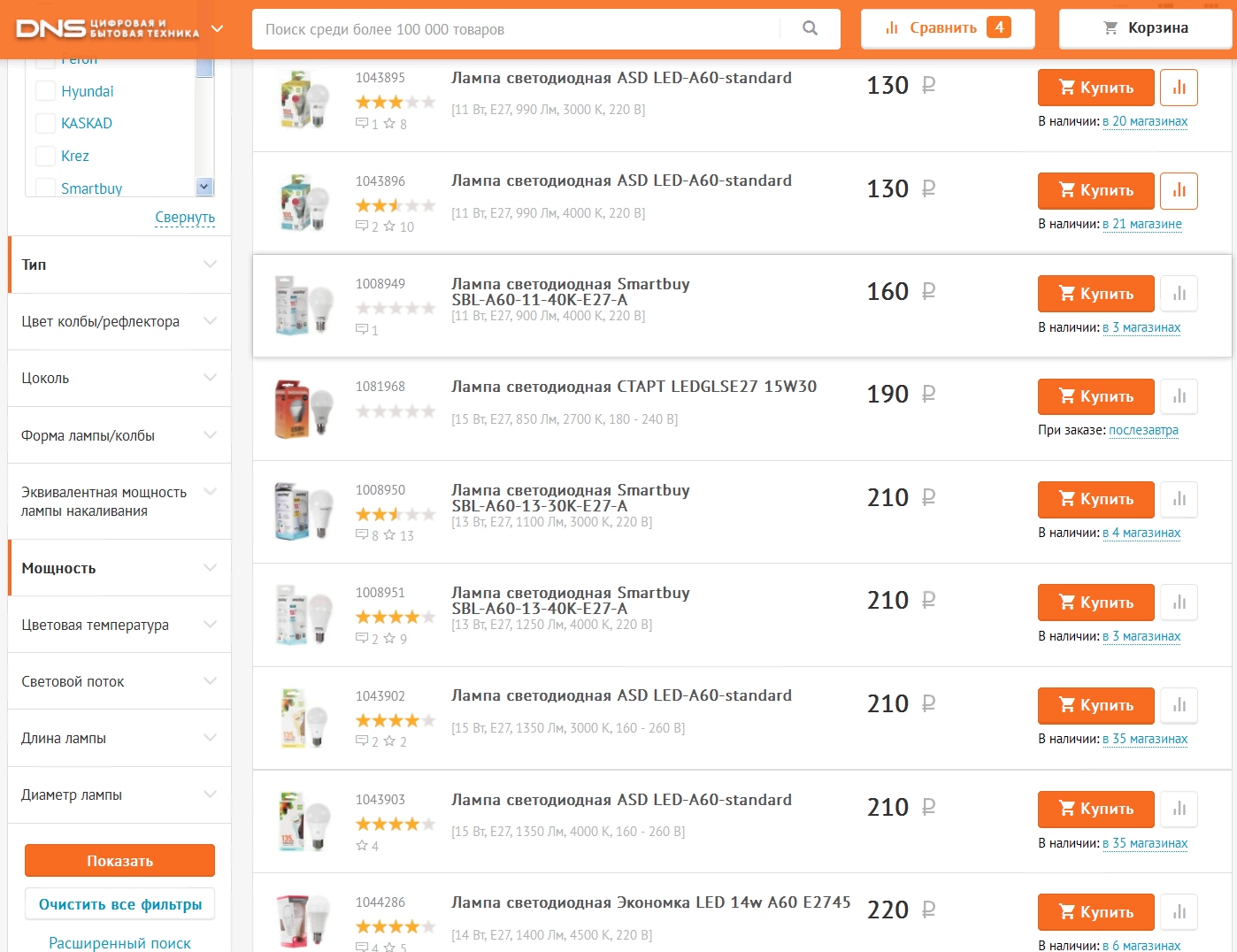Buy ASD LED-A60 lamp 1043895
The width and height of the screenshot is (1237, 952).
(1095, 88)
